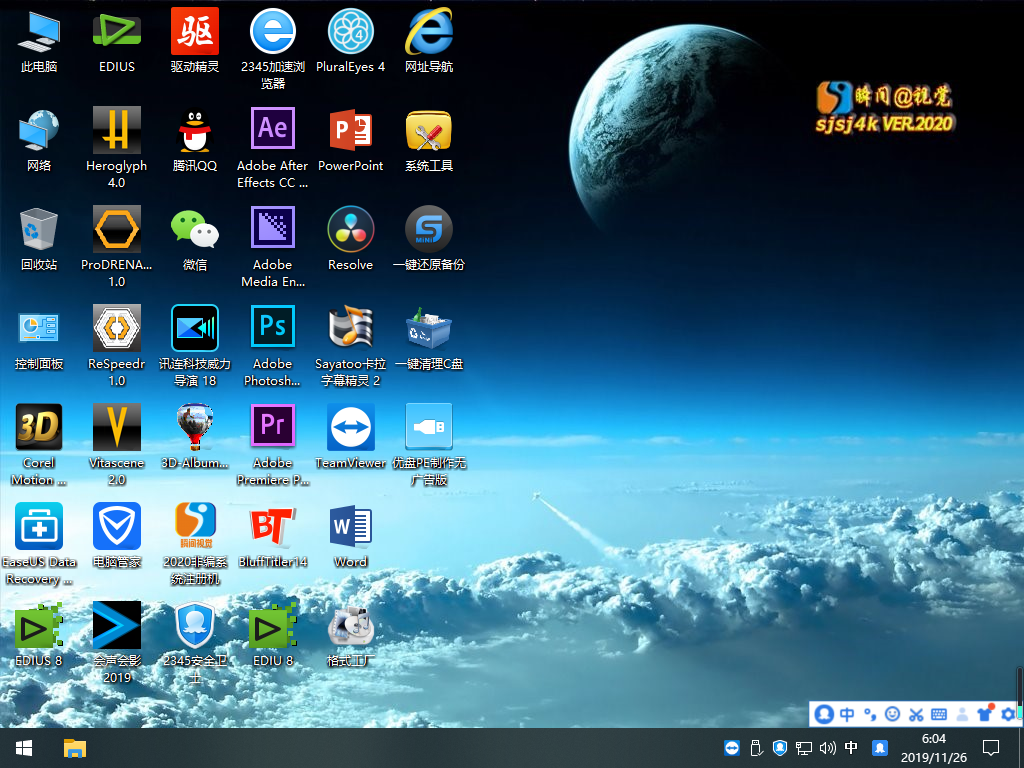The image size is (1024, 768).
Task: Toggle 中 Chinese mode on IME toolbar
Action: [x=847, y=714]
